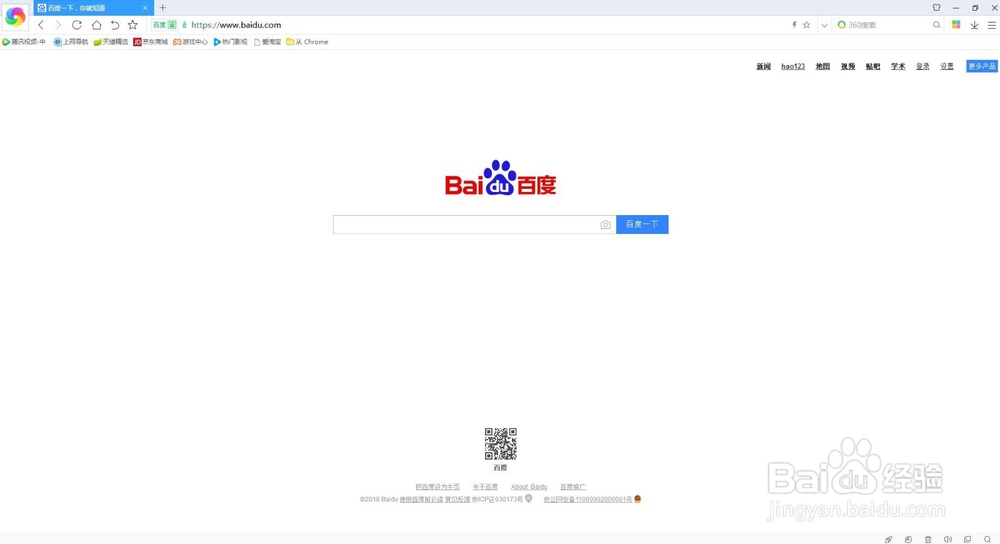Click the URL https://www.baidu.com address field
Image resolution: width=1000 pixels, height=544 pixels.
click(236, 25)
